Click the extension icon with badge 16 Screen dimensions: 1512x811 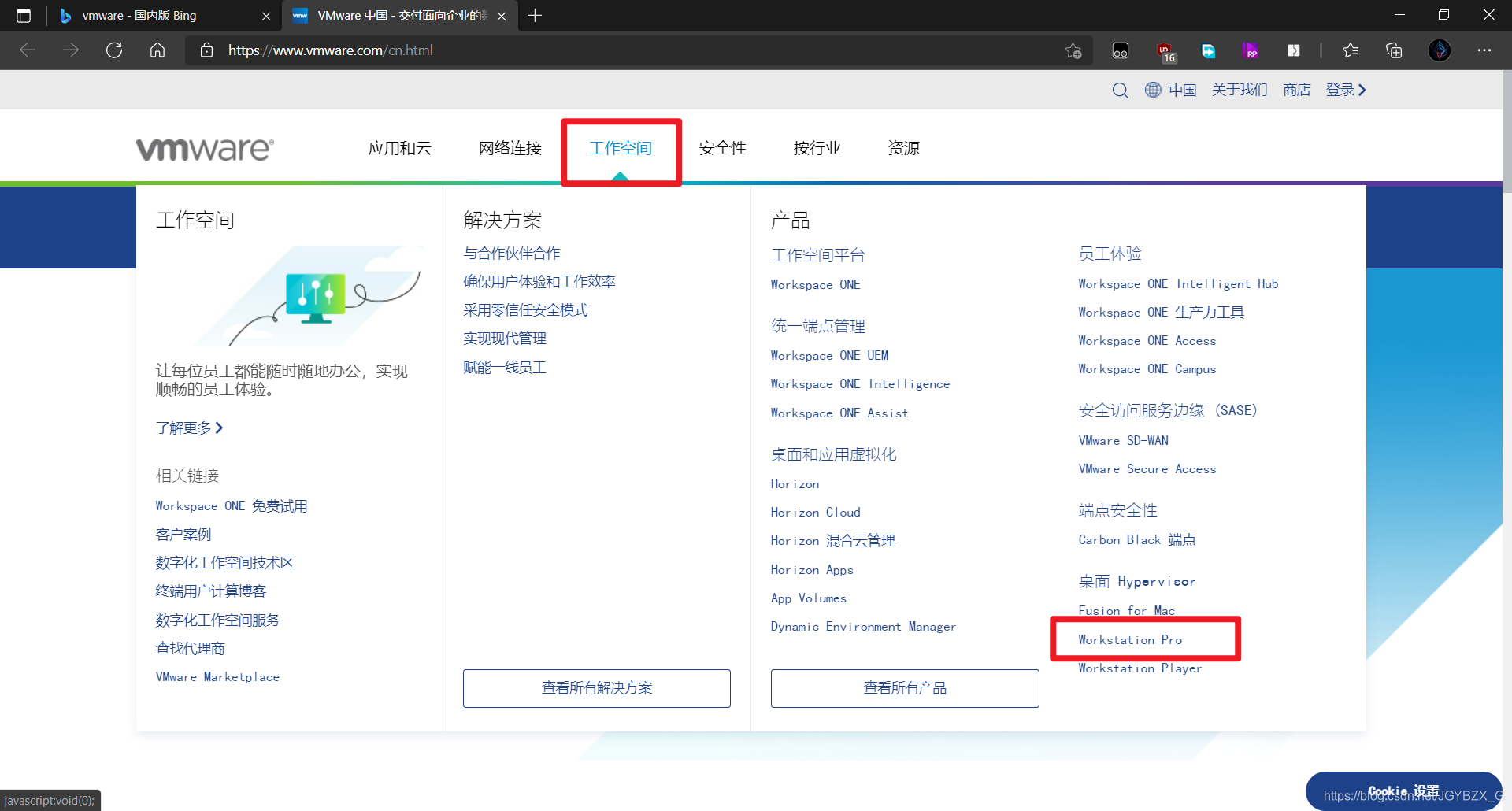tap(1165, 51)
